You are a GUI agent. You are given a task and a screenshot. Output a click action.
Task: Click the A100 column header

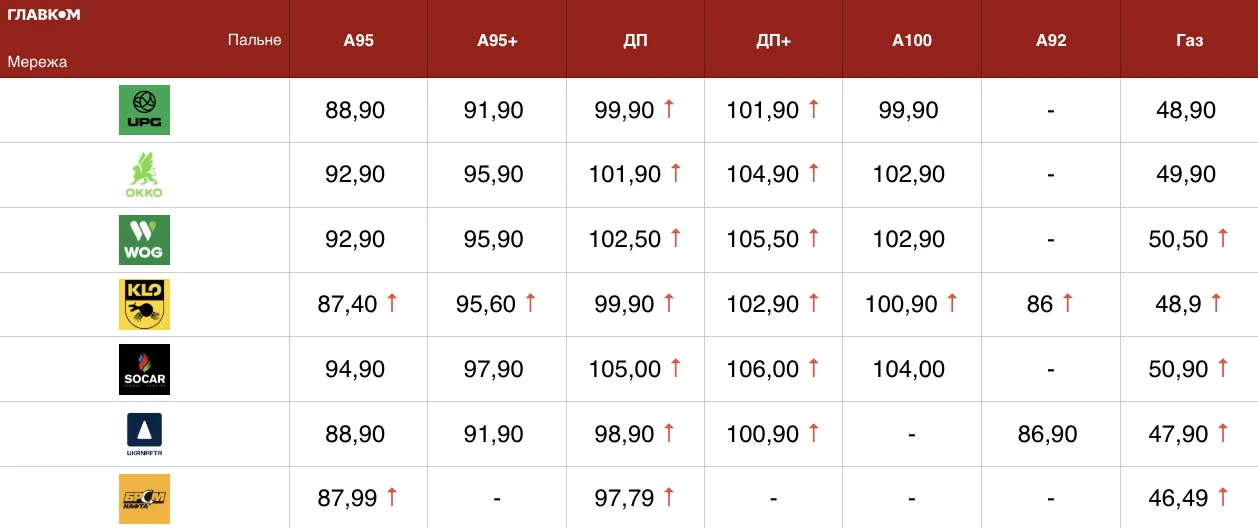click(x=912, y=41)
